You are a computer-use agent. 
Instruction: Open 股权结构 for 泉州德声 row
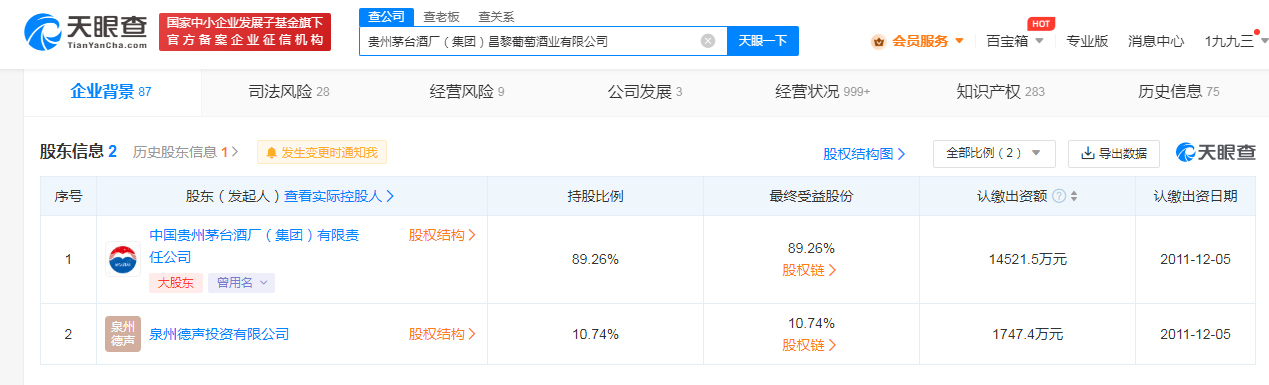coord(442,333)
